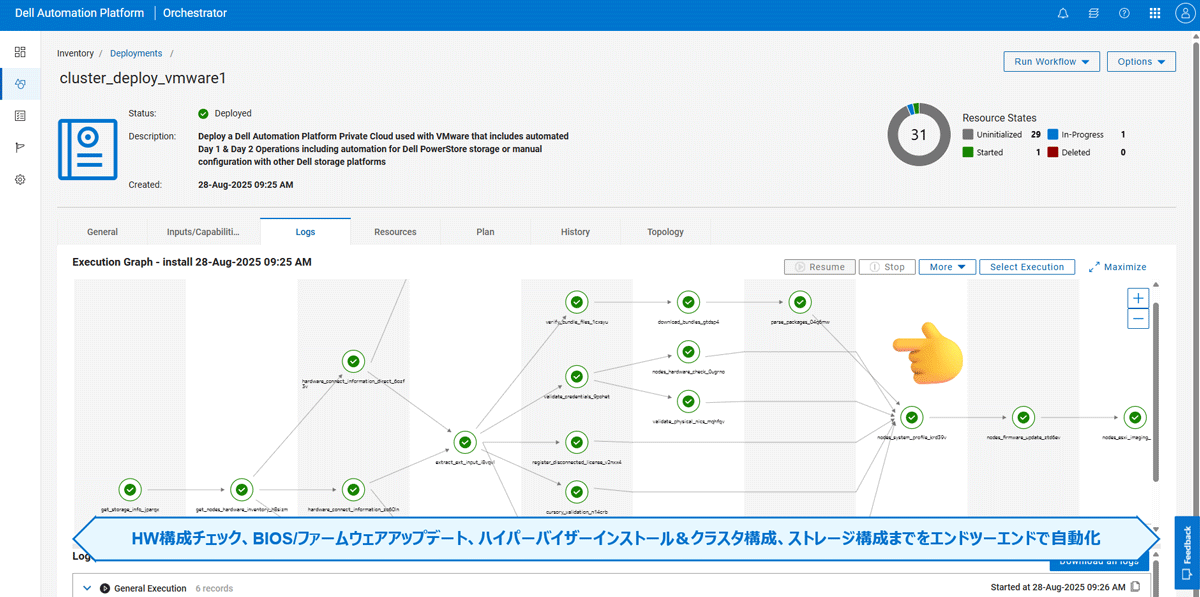The width and height of the screenshot is (1200, 597).
Task: Open dashboard icon in left sidebar
Action: [x=20, y=52]
